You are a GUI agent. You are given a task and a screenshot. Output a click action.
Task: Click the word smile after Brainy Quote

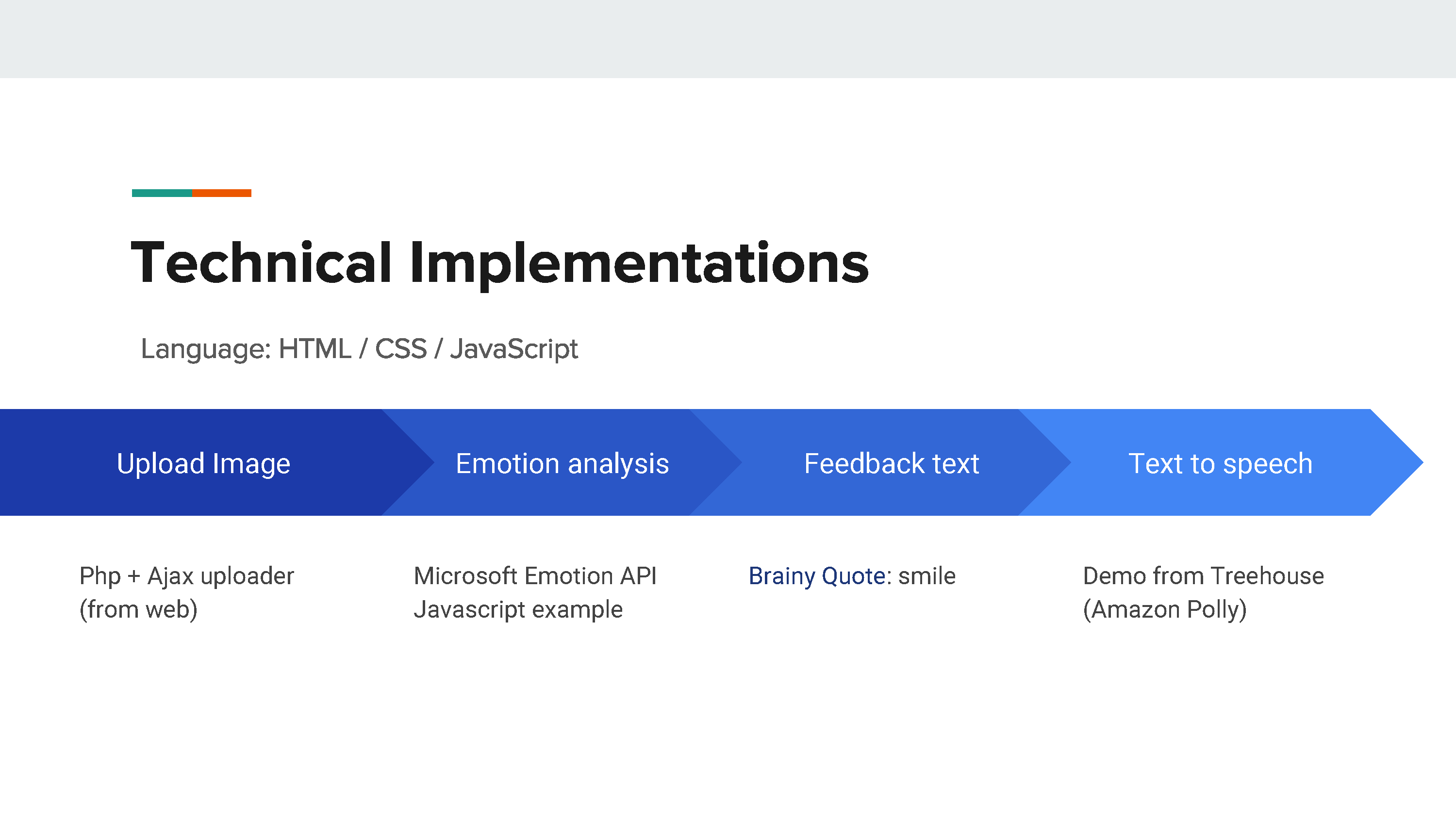(927, 576)
